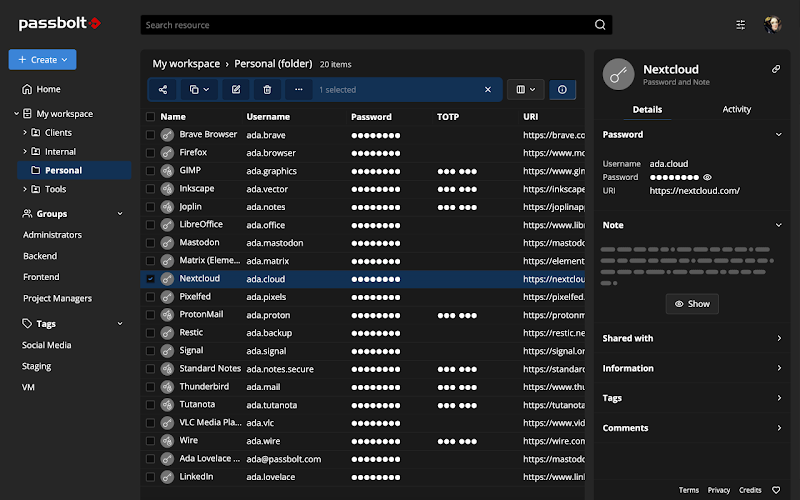Click the search magnifier icon
The width and height of the screenshot is (800, 500).
(x=600, y=25)
